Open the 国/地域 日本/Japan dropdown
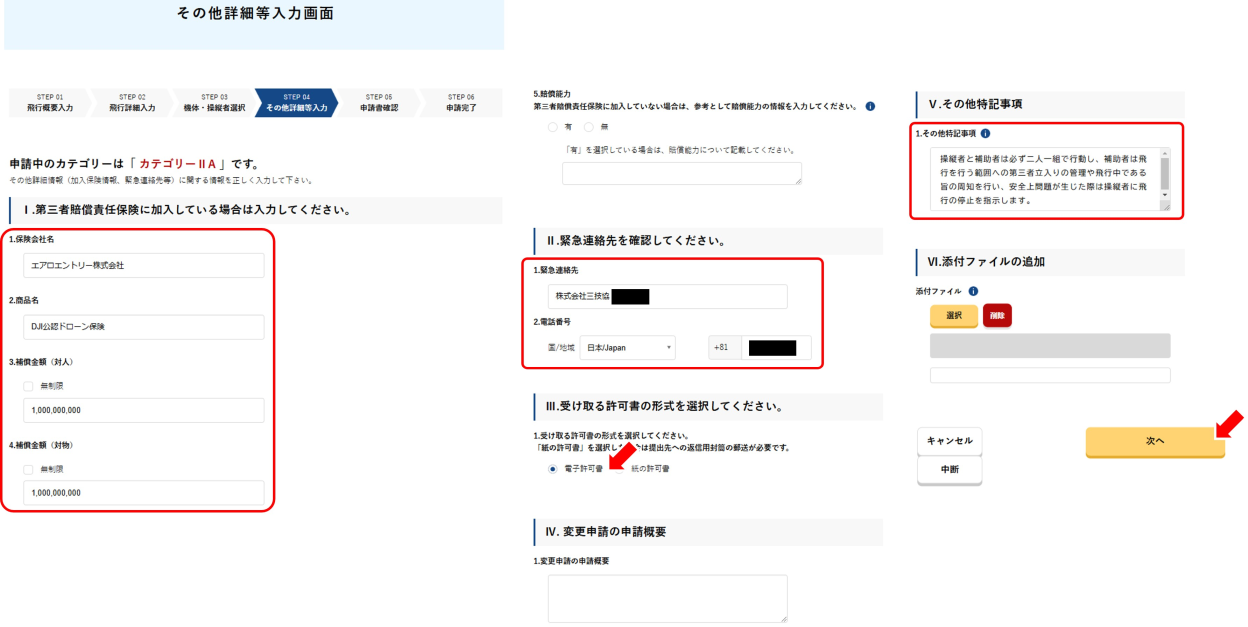The height and width of the screenshot is (627, 1248). [x=627, y=348]
